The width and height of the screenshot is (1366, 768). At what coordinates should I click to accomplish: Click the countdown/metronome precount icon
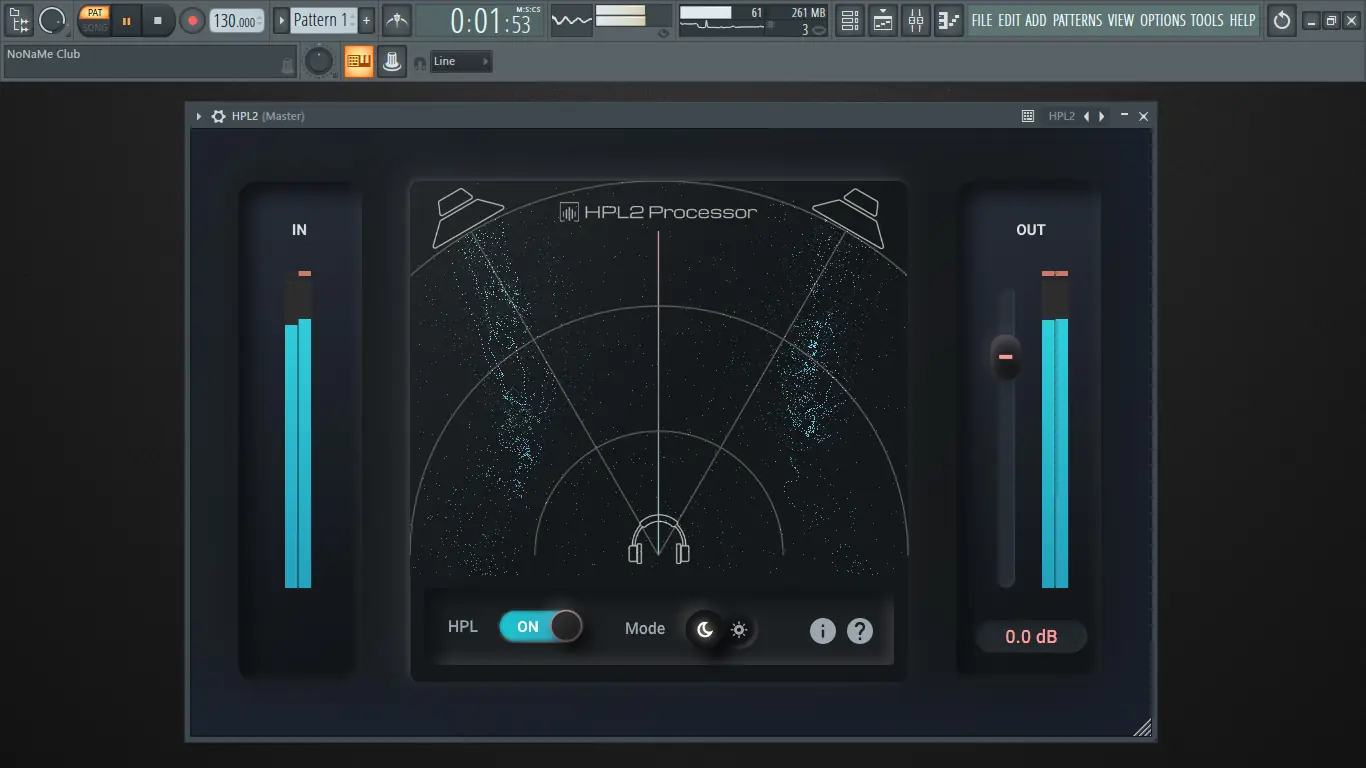click(397, 20)
